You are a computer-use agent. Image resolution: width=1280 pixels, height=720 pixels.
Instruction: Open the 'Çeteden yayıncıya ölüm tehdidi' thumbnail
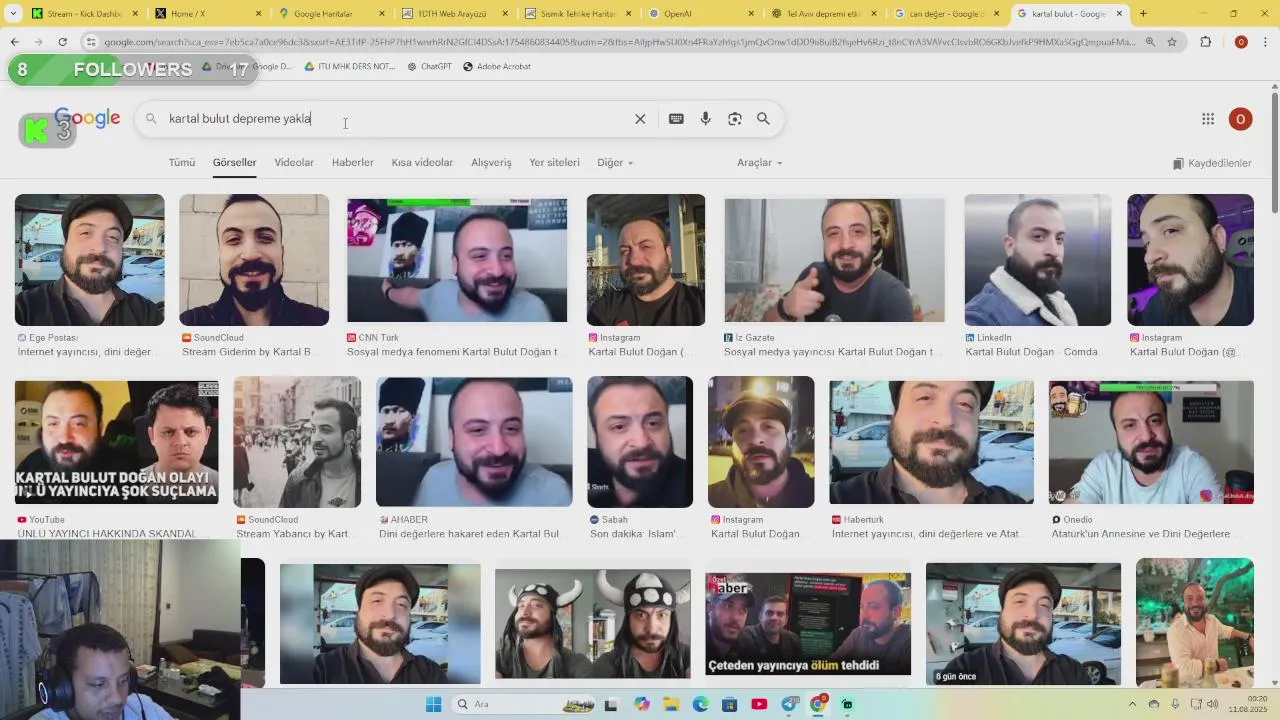click(808, 624)
